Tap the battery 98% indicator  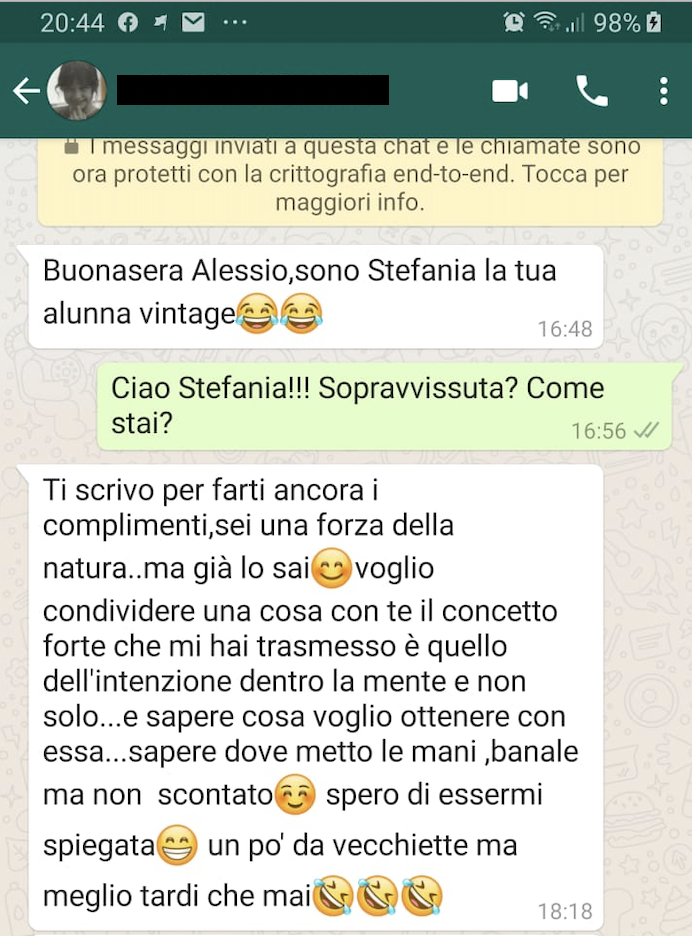[627, 23]
